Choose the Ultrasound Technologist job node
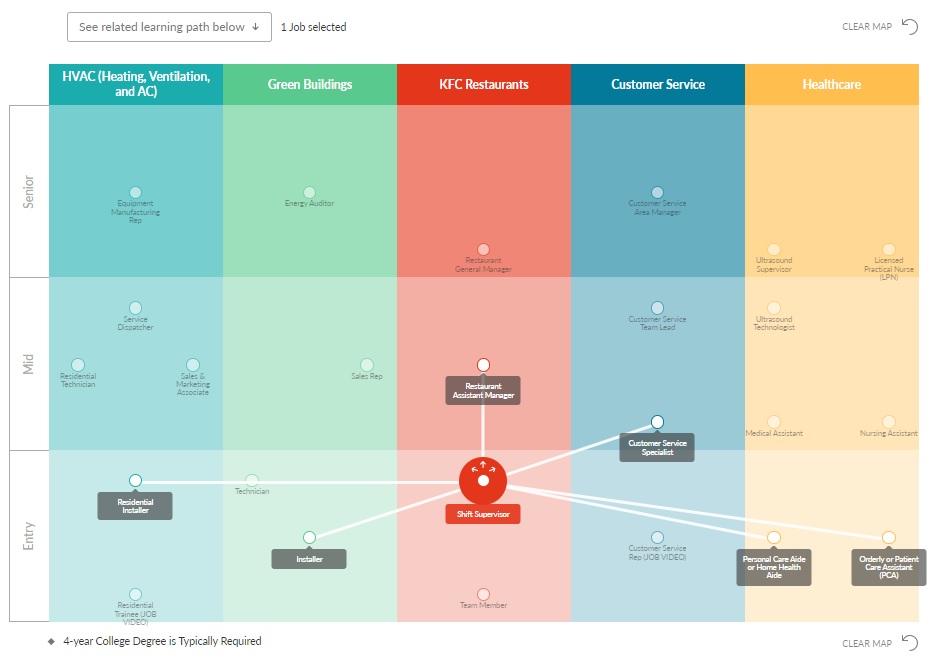Viewport: 937px width, 661px height. [774, 308]
